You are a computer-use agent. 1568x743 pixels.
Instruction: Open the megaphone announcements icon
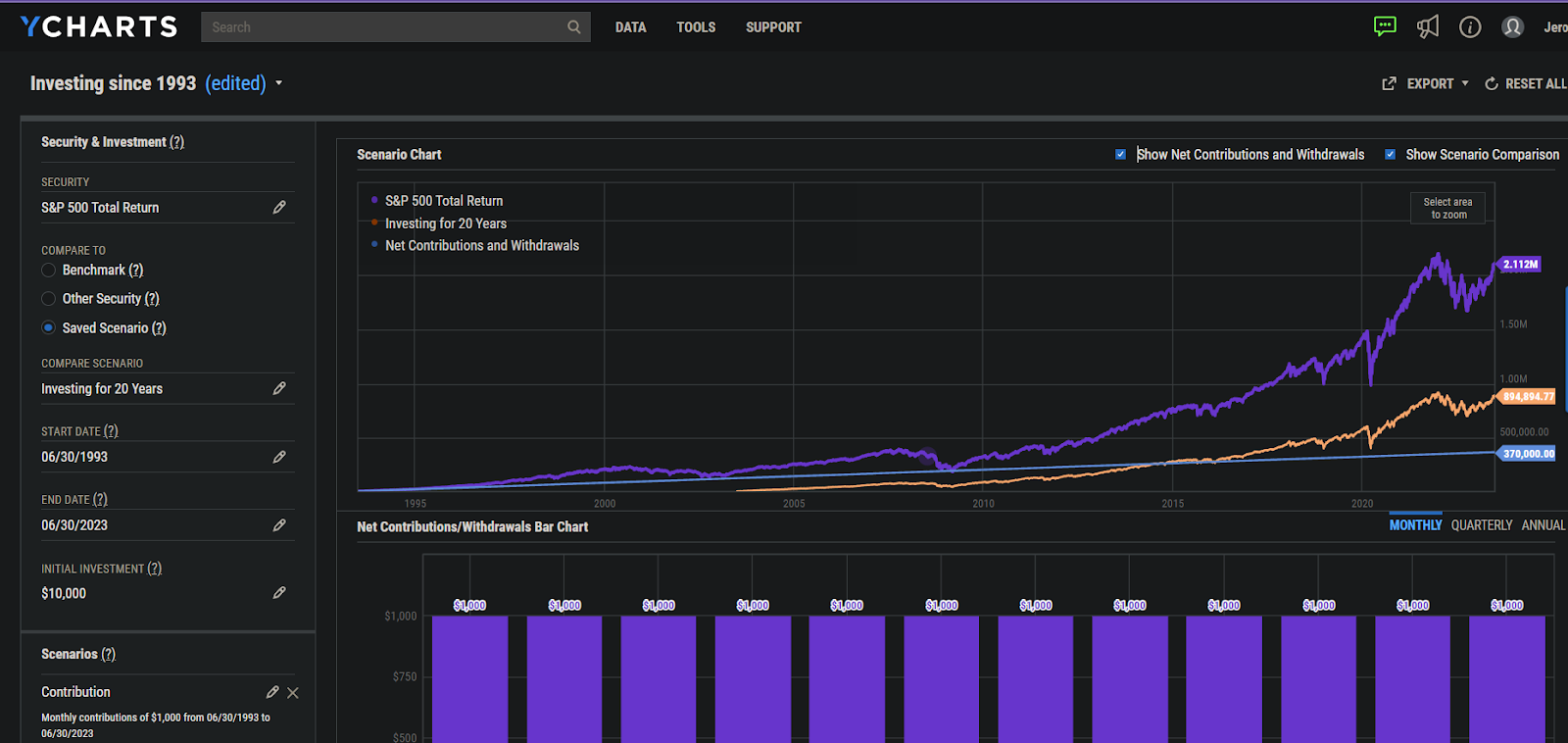pyautogui.click(x=1428, y=26)
